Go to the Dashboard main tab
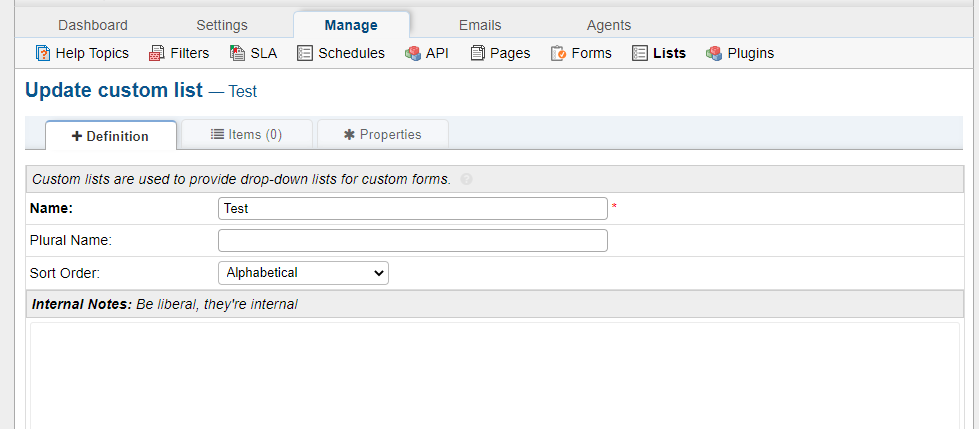 pyautogui.click(x=93, y=25)
